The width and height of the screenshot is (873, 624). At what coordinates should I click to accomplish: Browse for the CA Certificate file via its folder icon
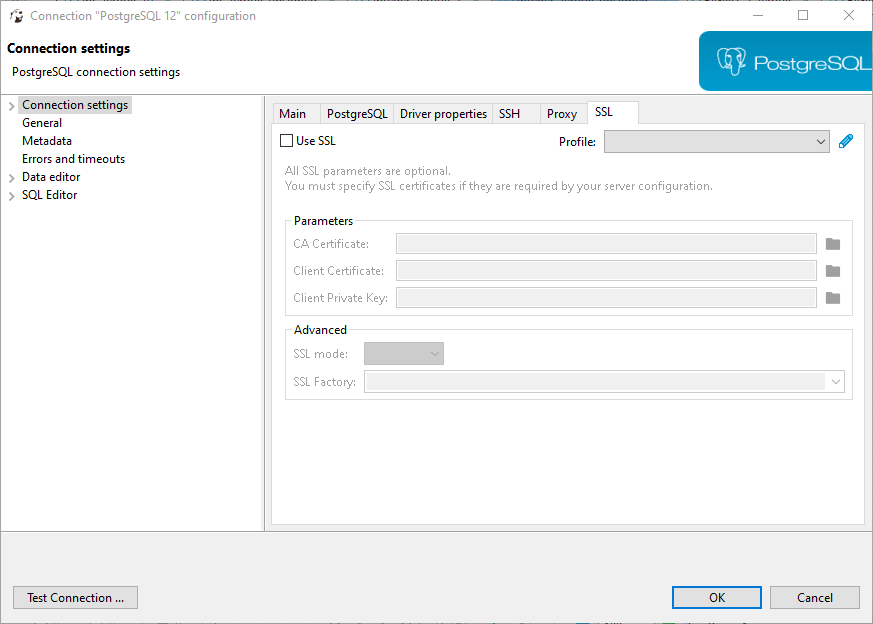[833, 244]
